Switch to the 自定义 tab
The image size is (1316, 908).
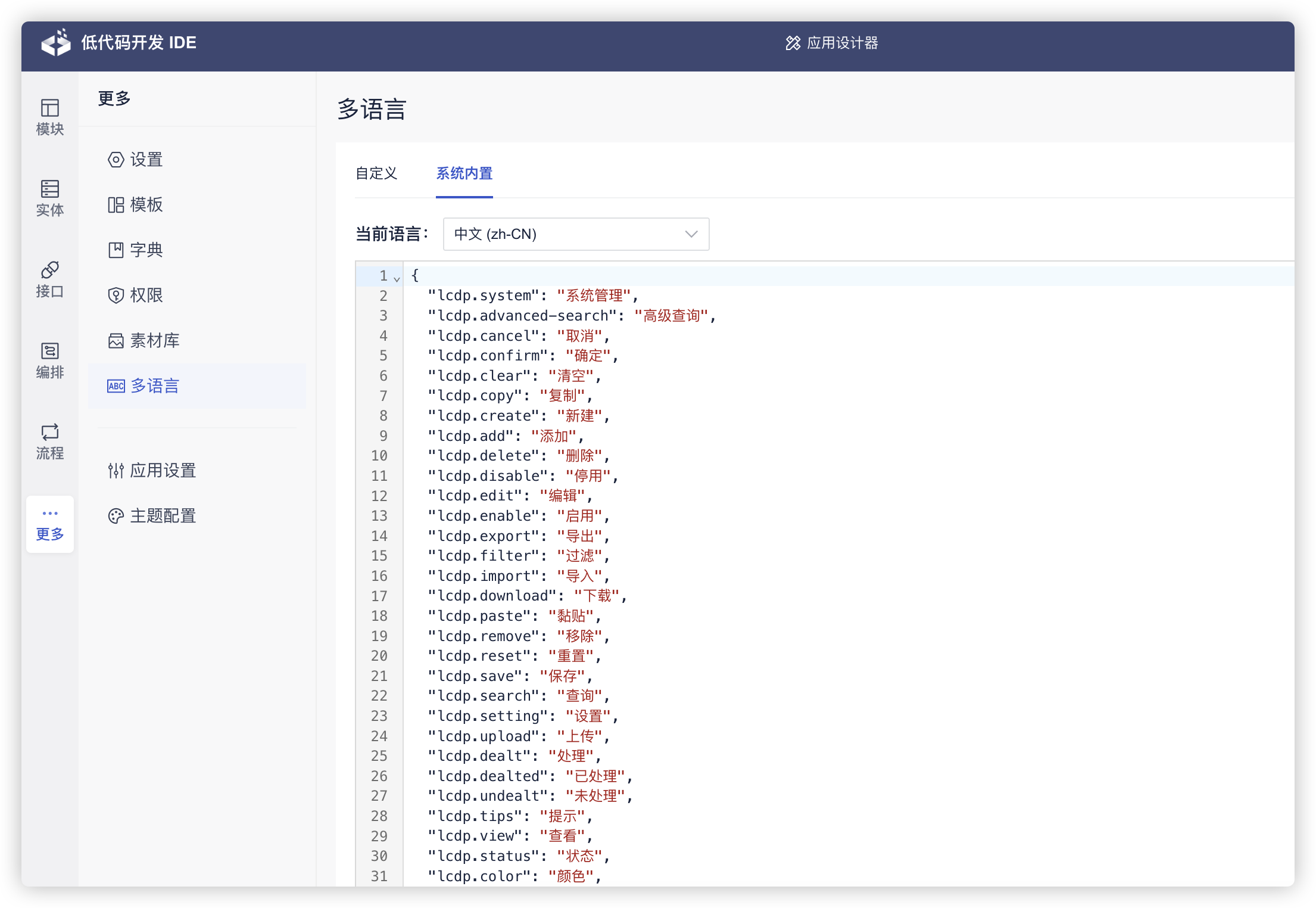(x=376, y=173)
